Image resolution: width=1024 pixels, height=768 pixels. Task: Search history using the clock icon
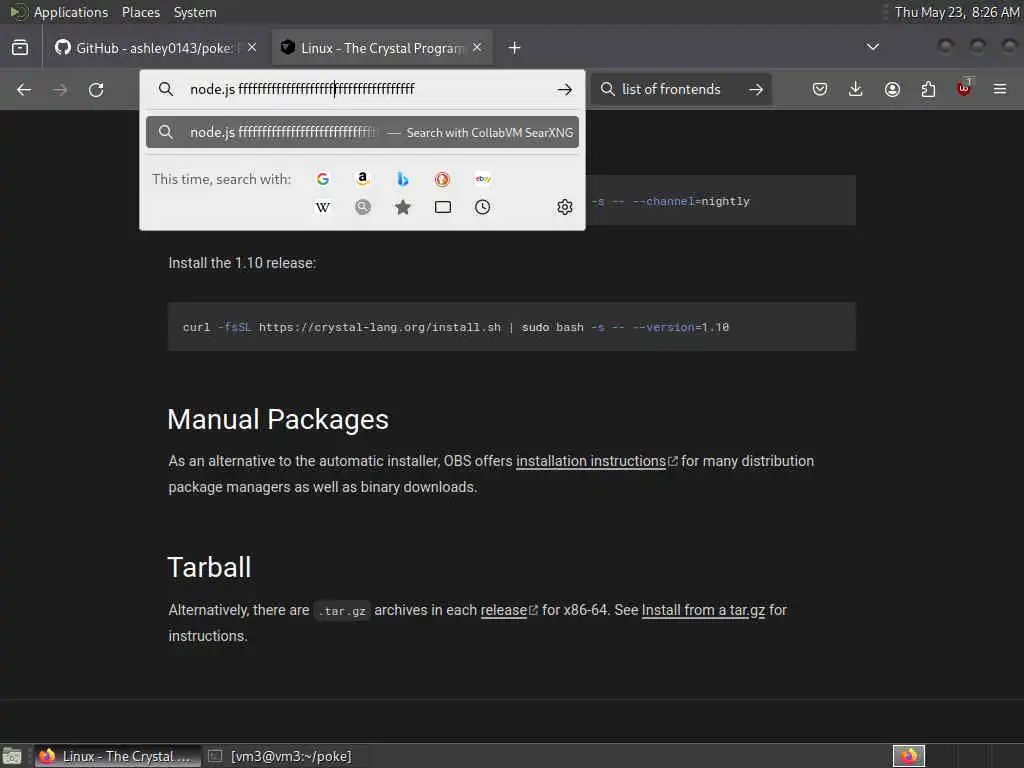pos(483,207)
